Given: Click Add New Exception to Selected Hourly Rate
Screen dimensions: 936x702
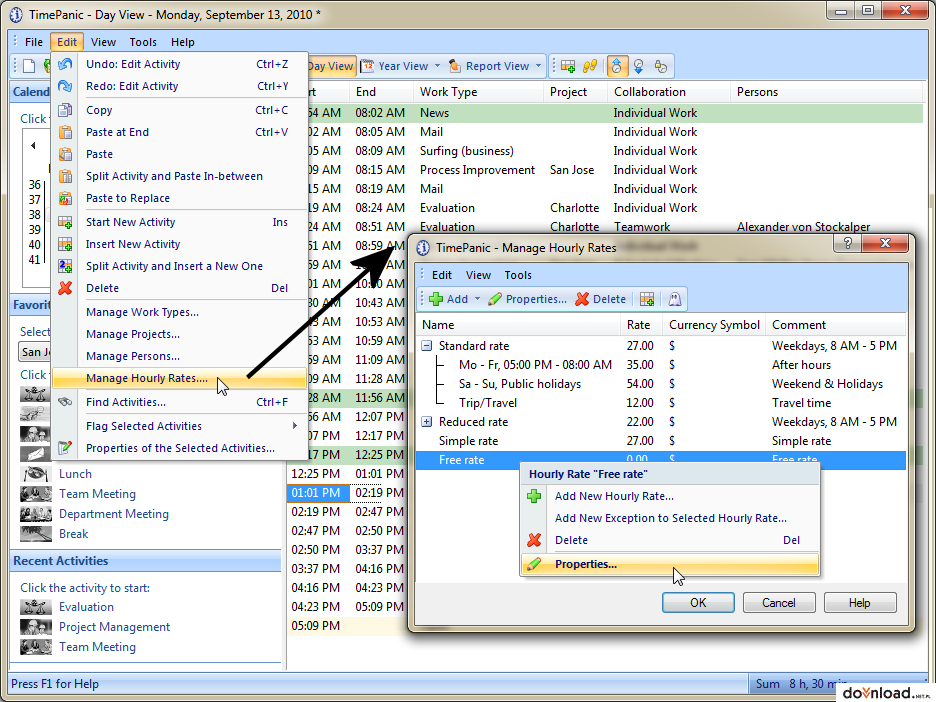Looking at the screenshot, I should coord(670,518).
